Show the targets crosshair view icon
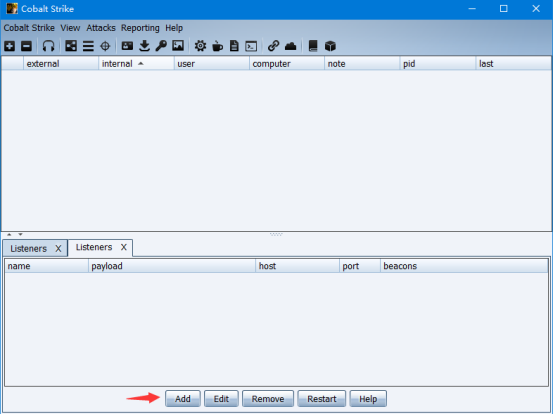 [x=105, y=46]
